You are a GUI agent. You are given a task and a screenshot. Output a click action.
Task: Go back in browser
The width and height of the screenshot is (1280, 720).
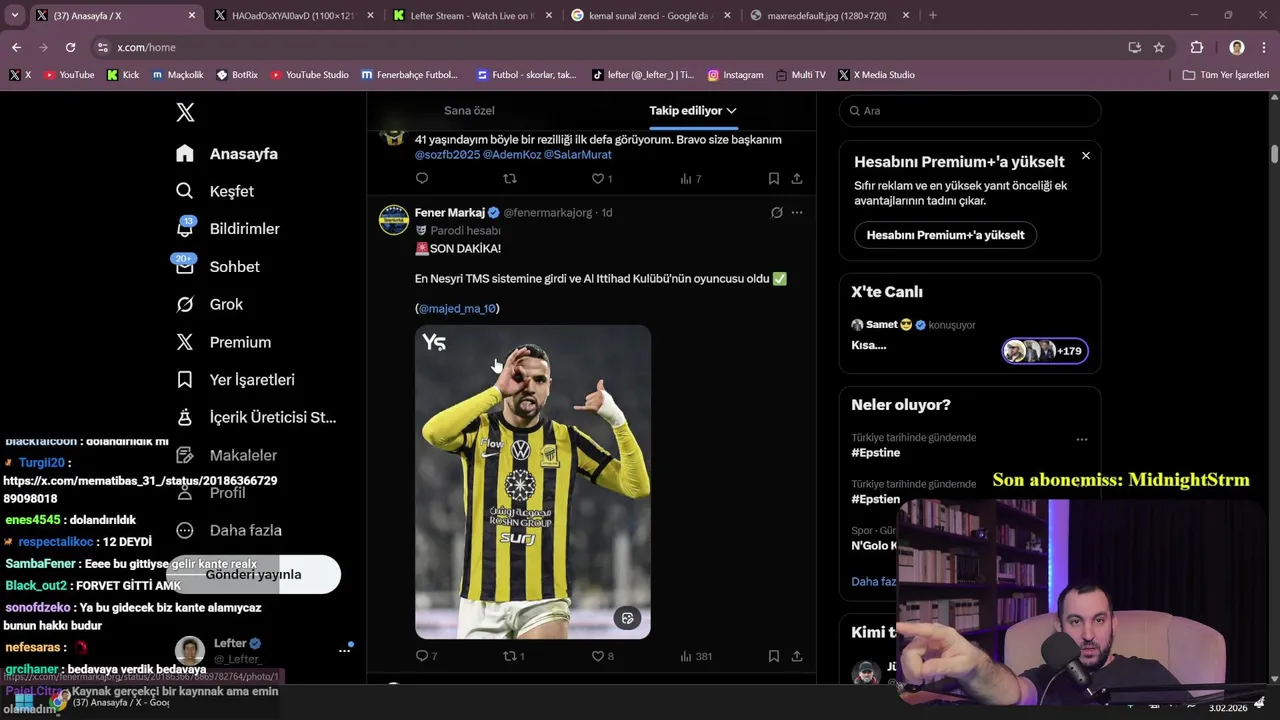click(x=16, y=47)
